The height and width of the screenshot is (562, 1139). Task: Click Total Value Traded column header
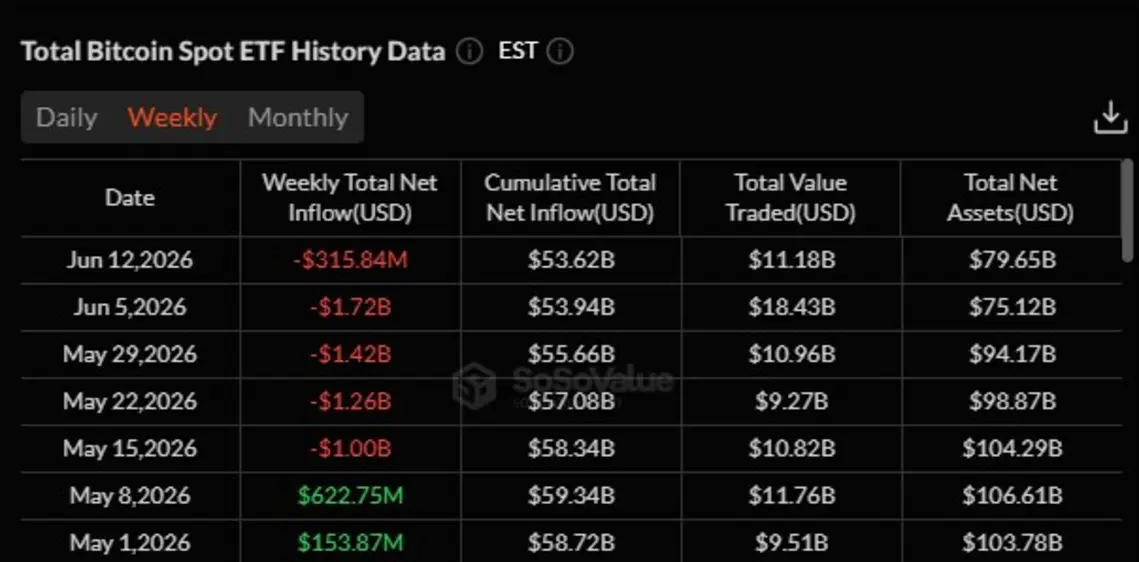[x=790, y=197]
